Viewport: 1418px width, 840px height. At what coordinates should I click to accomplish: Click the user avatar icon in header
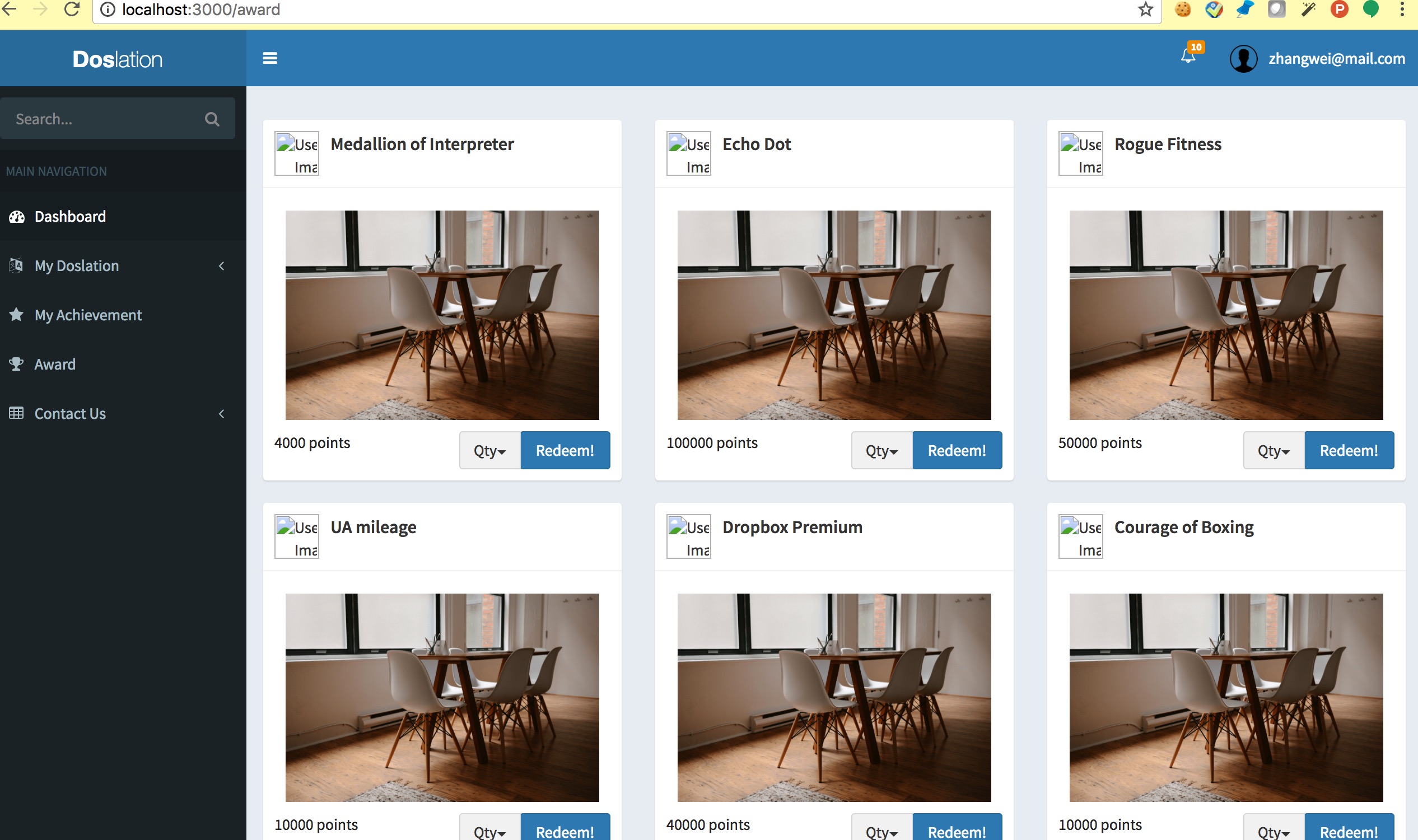pyautogui.click(x=1243, y=58)
